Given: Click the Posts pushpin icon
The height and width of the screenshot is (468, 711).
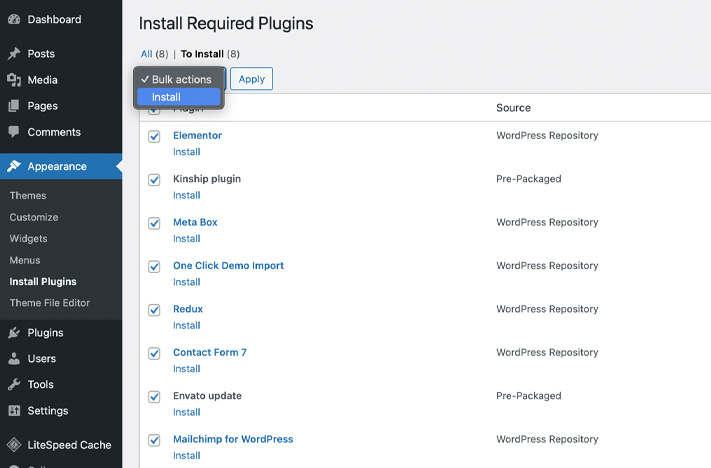Looking at the screenshot, I should [14, 54].
